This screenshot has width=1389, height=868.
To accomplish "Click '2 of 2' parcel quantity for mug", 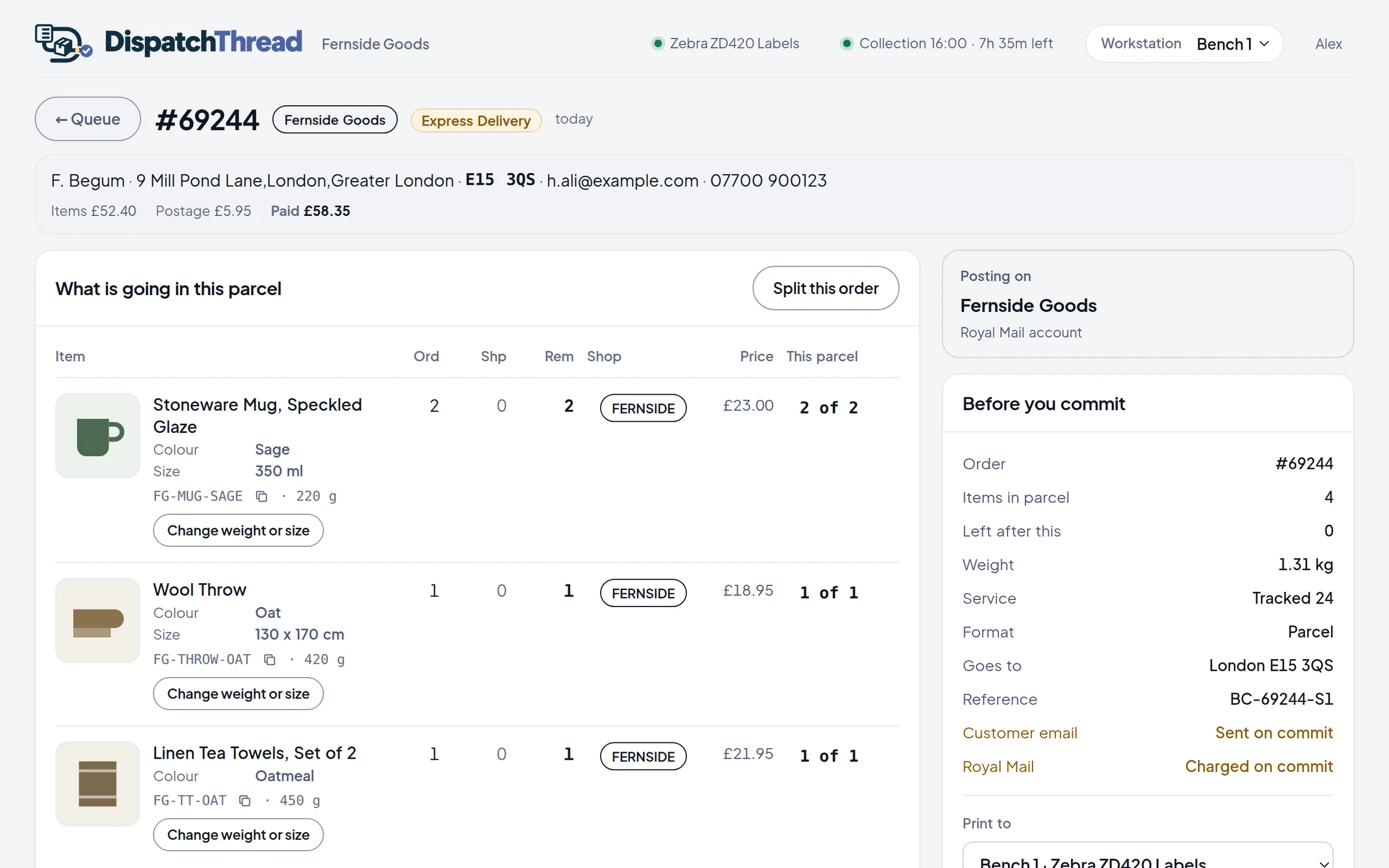I will pos(829,407).
